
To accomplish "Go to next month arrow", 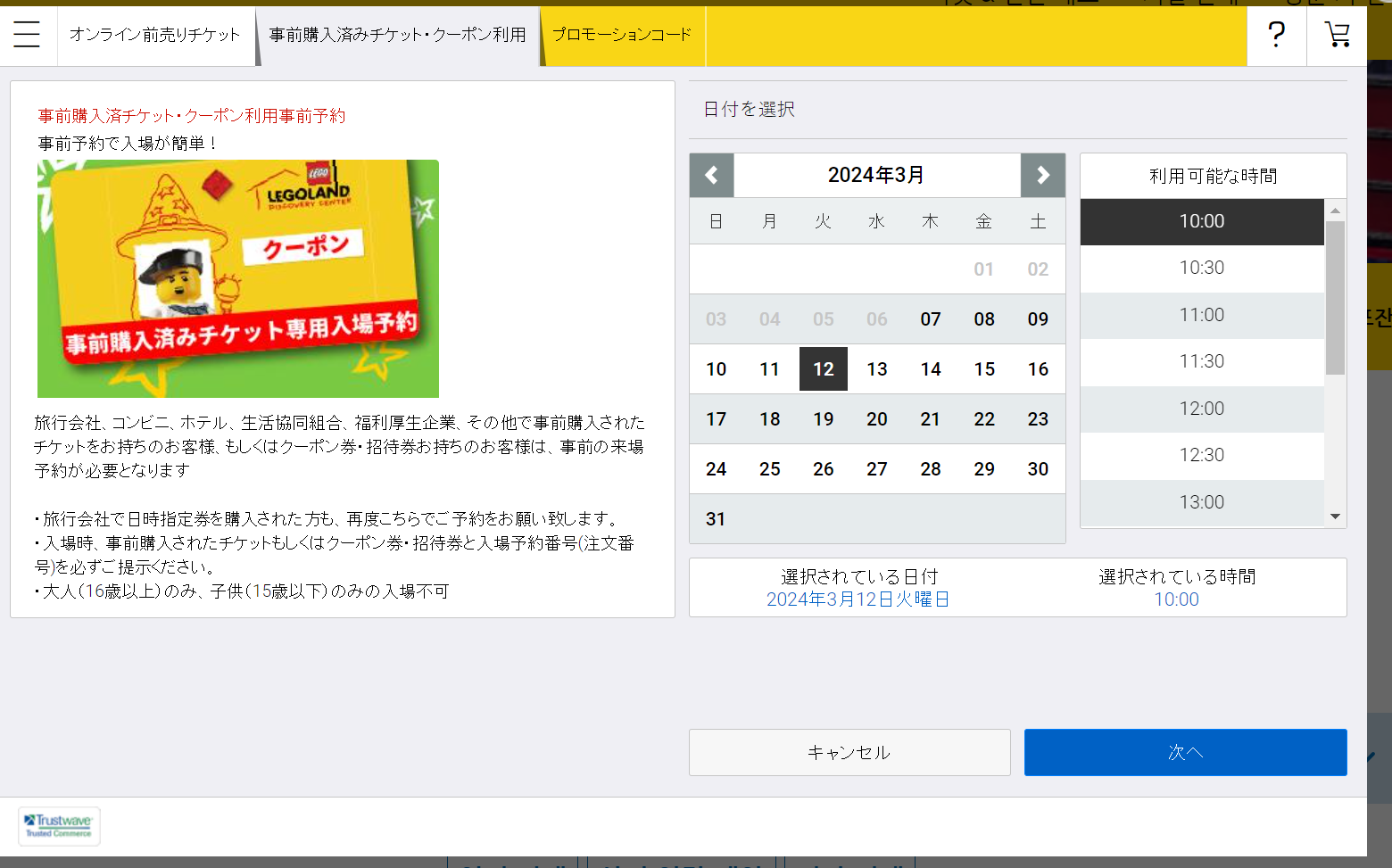I will [1043, 175].
